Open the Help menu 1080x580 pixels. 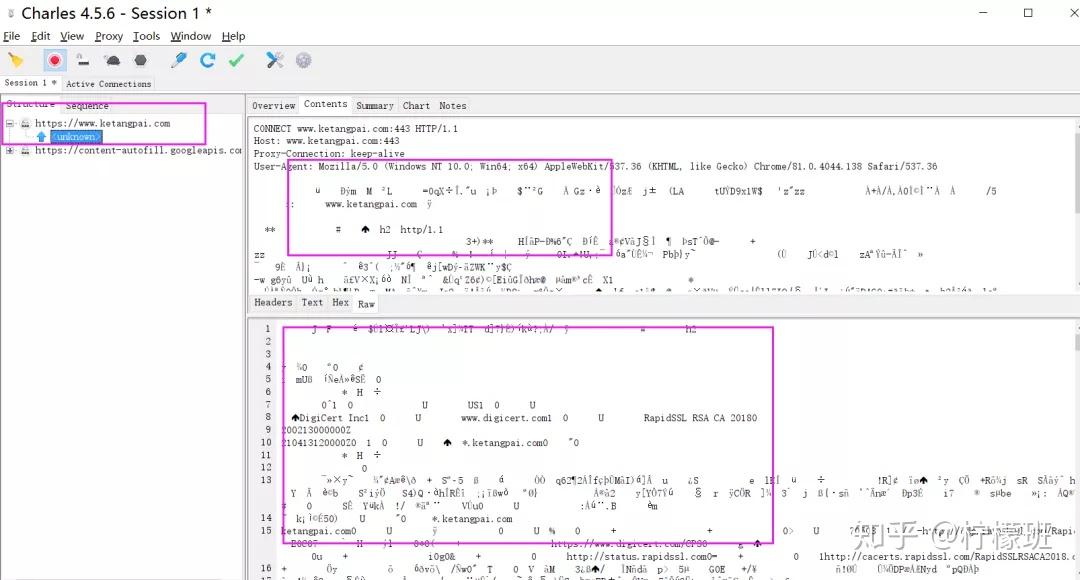233,36
